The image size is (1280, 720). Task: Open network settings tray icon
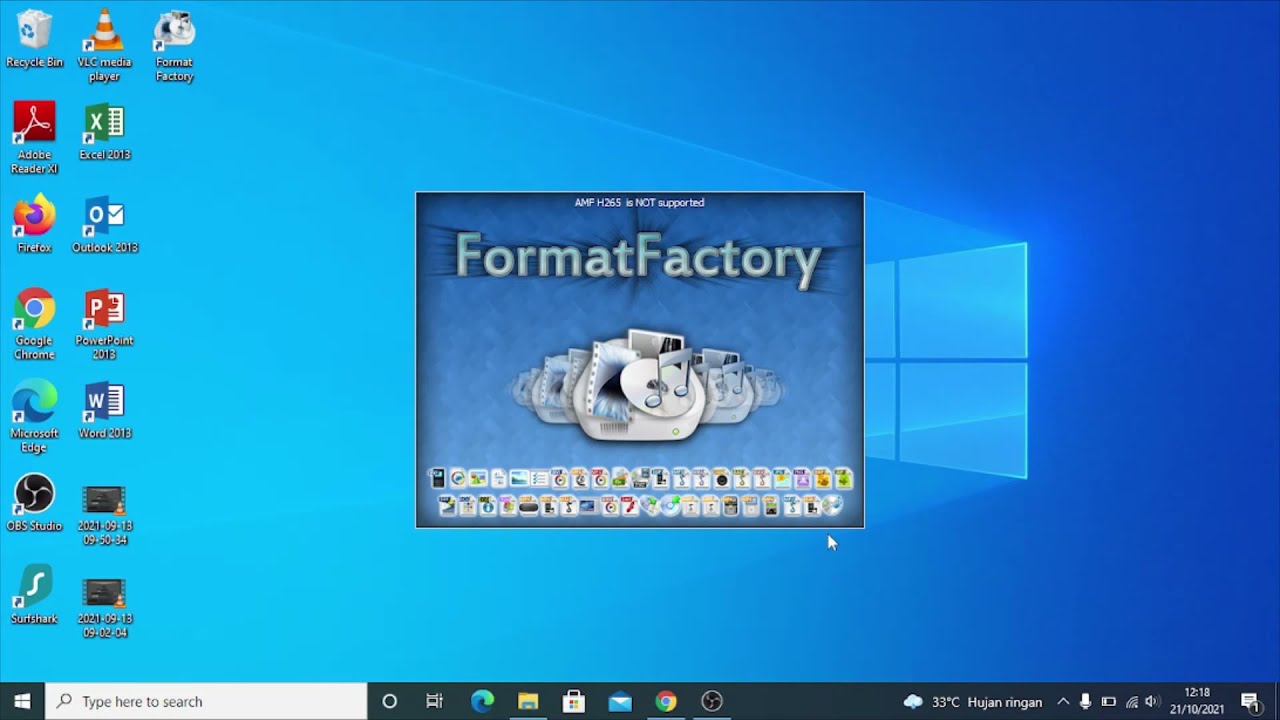click(x=1131, y=702)
